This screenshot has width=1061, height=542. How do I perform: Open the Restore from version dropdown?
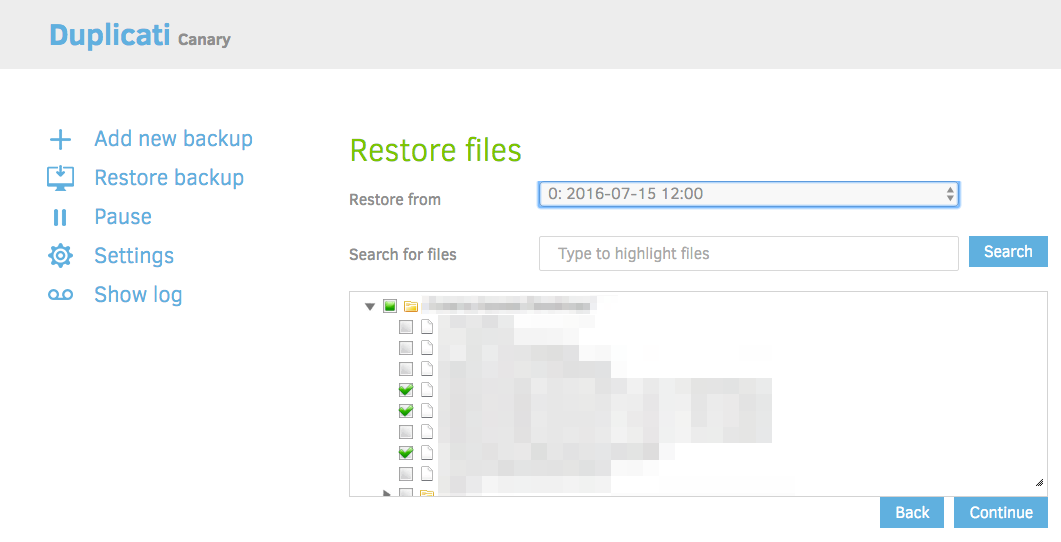click(x=748, y=194)
